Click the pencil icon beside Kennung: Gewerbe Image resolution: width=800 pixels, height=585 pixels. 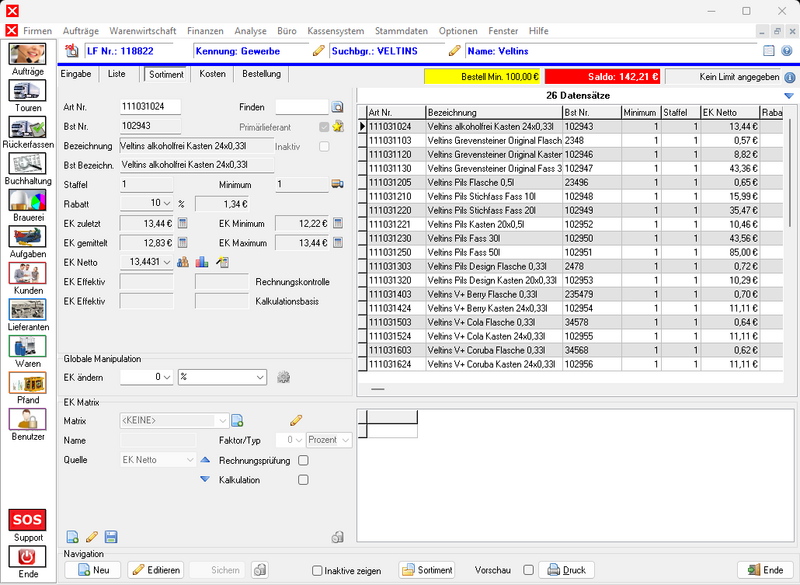[x=318, y=51]
